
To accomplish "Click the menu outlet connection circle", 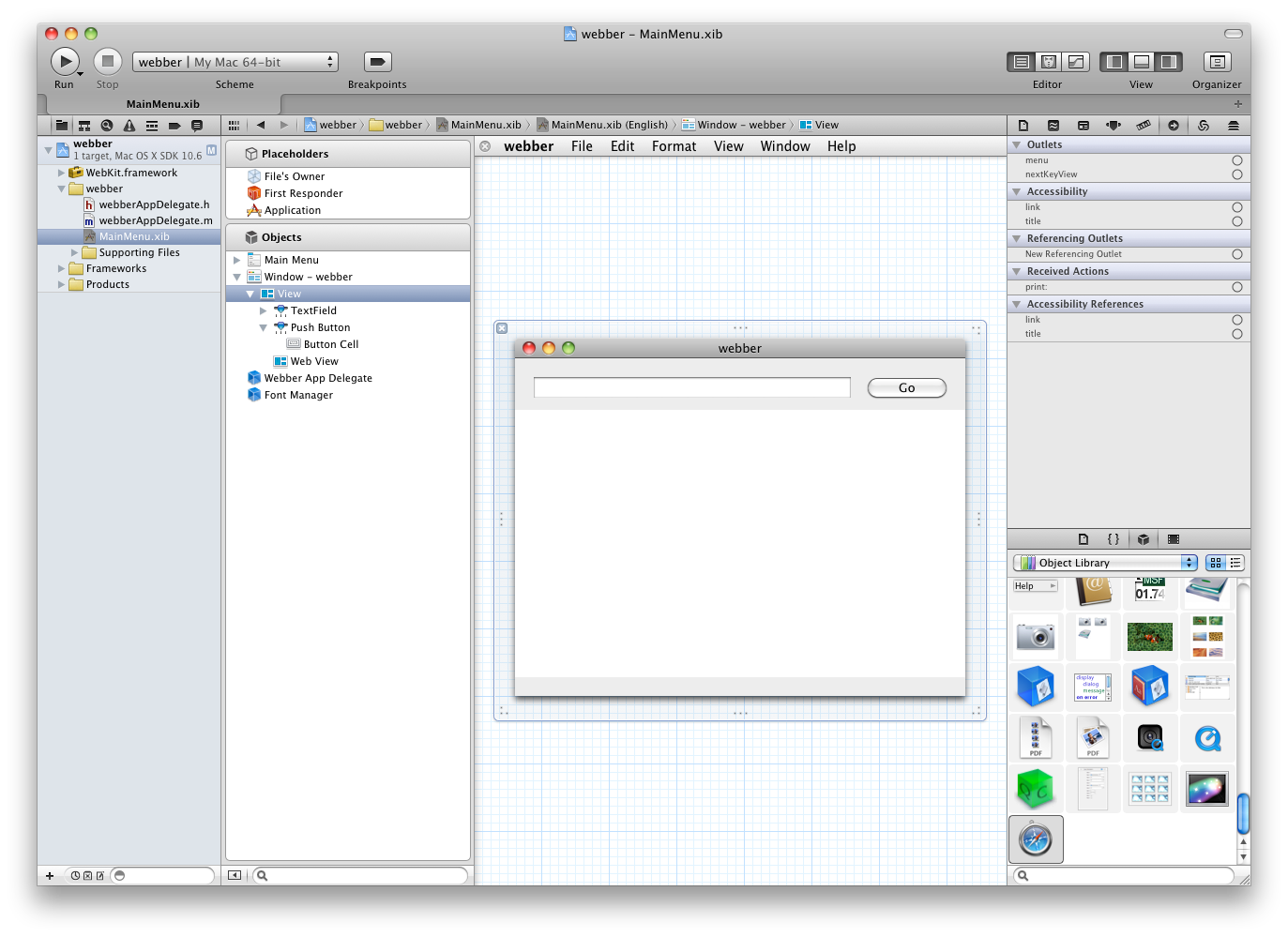I will coord(1237,160).
